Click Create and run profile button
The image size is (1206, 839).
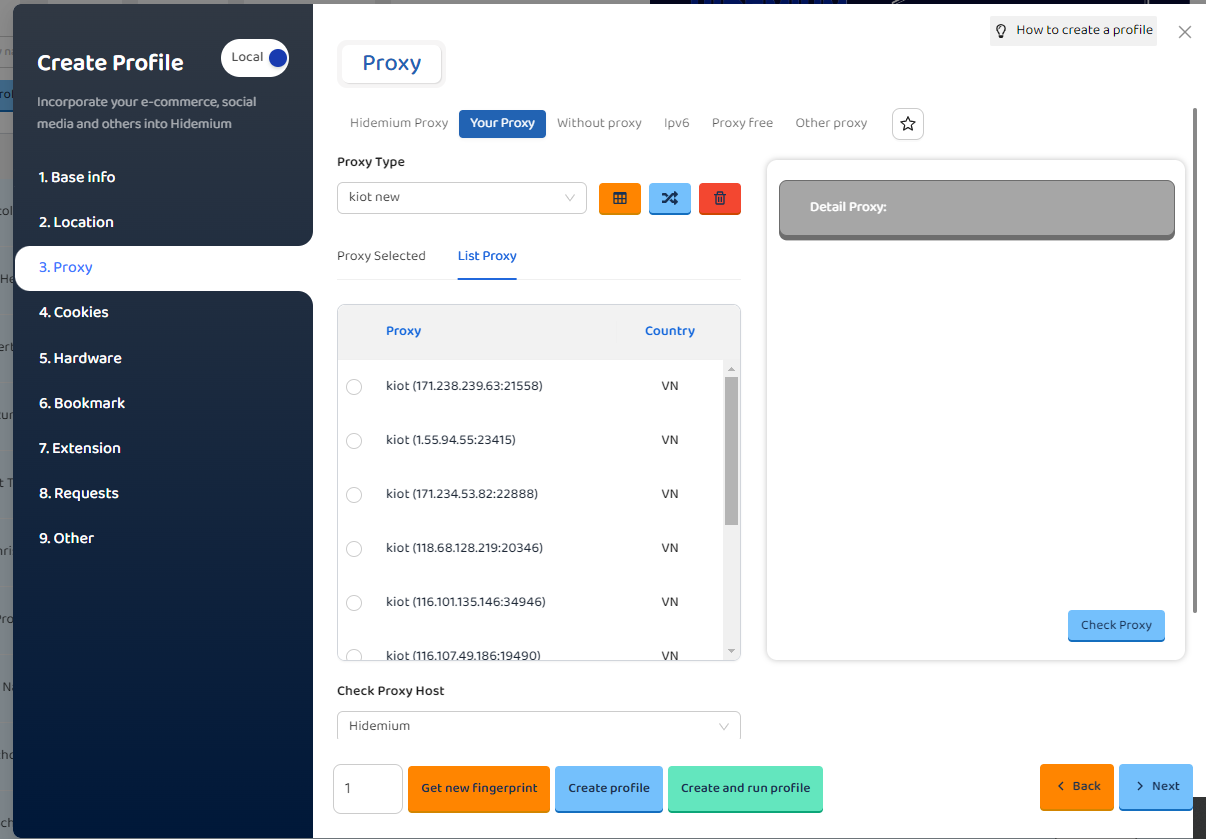[x=745, y=788]
